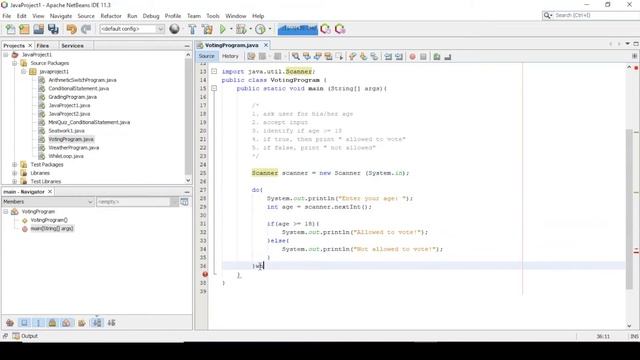Click the New File toolbar icon
The image size is (640, 360).
click(10, 29)
